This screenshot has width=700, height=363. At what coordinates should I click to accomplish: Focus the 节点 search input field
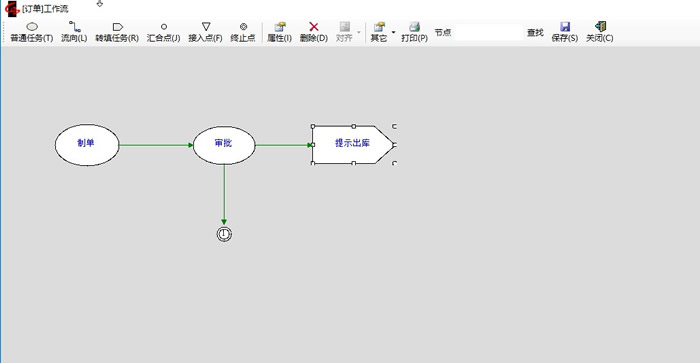coord(488,33)
